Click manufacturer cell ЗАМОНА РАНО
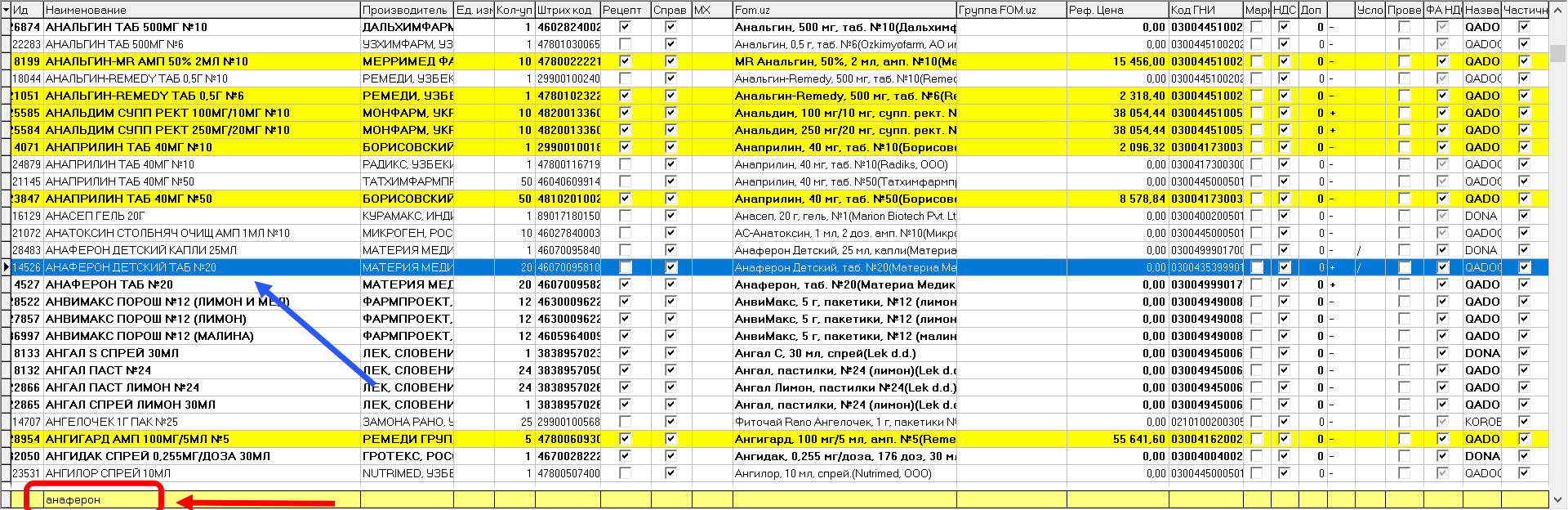 (x=408, y=422)
